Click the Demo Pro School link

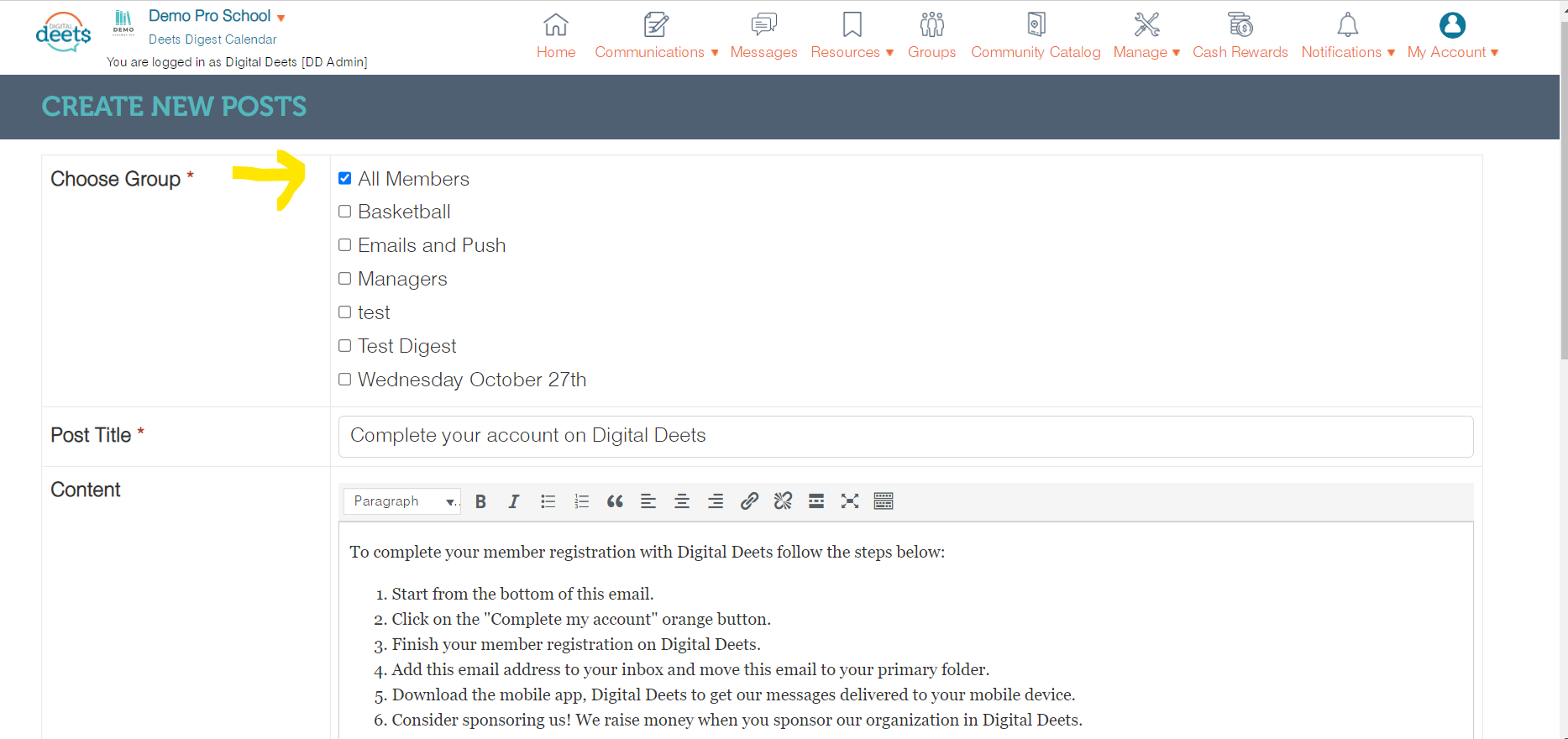point(209,16)
